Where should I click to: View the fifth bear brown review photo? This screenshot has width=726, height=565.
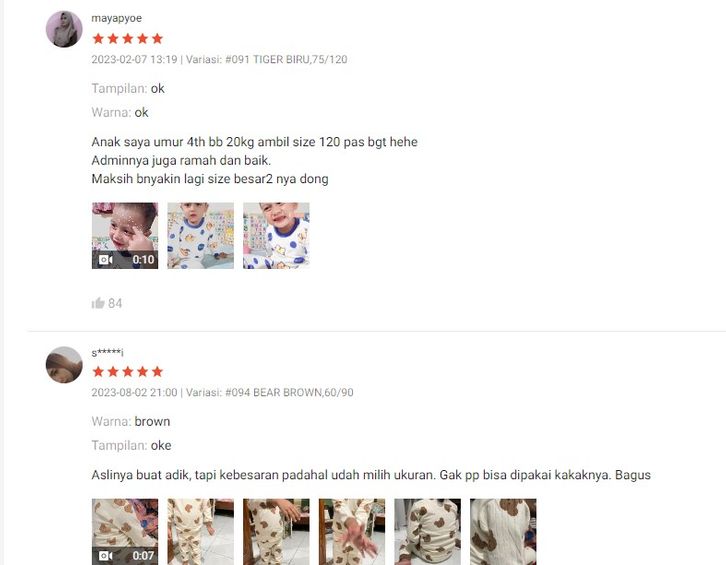click(427, 532)
